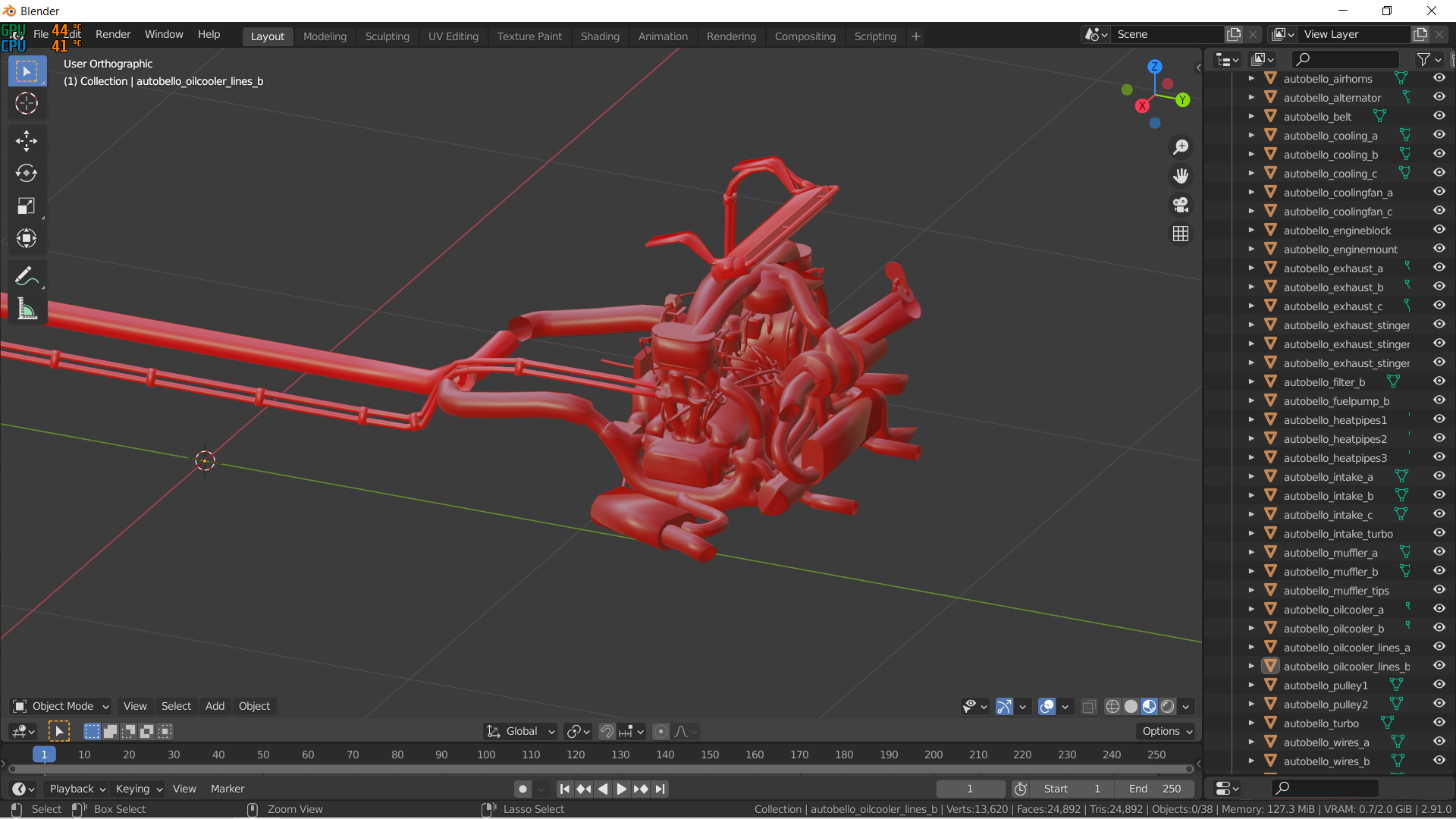Open the viewport Options dropdown
Image resolution: width=1456 pixels, height=819 pixels.
click(1166, 731)
